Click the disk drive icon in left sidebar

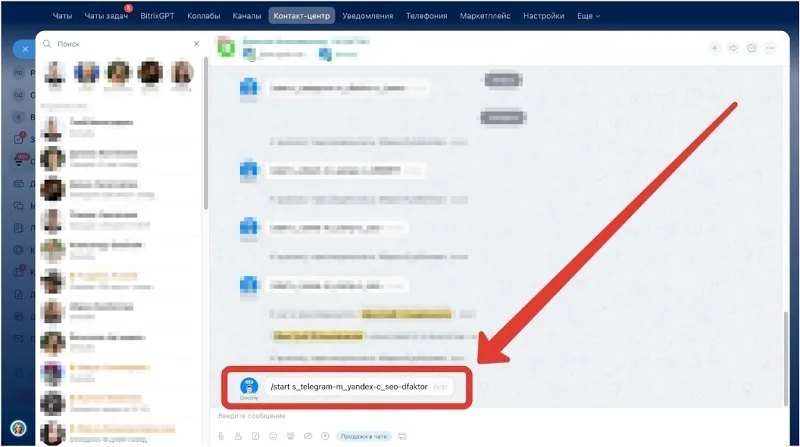pyautogui.click(x=18, y=184)
